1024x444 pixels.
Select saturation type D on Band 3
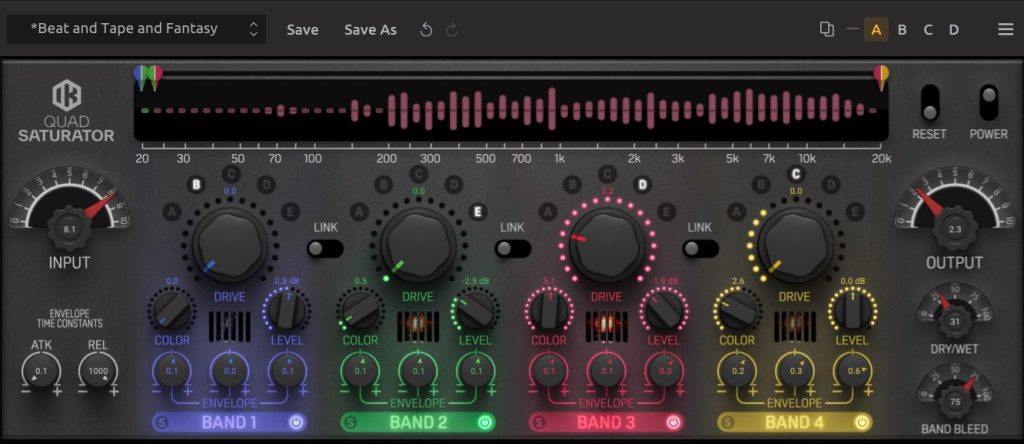(642, 184)
